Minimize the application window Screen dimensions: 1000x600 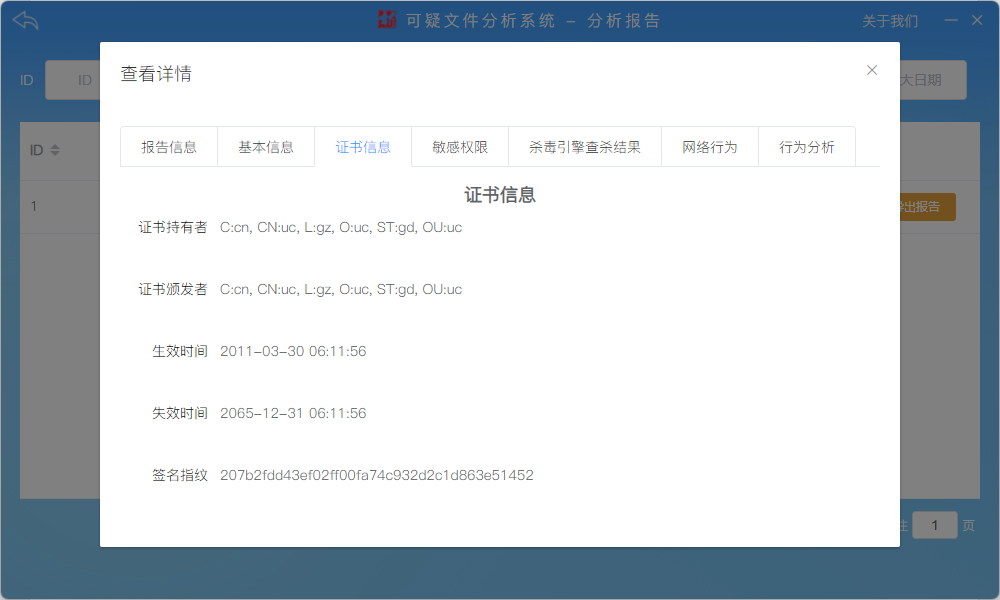(951, 20)
